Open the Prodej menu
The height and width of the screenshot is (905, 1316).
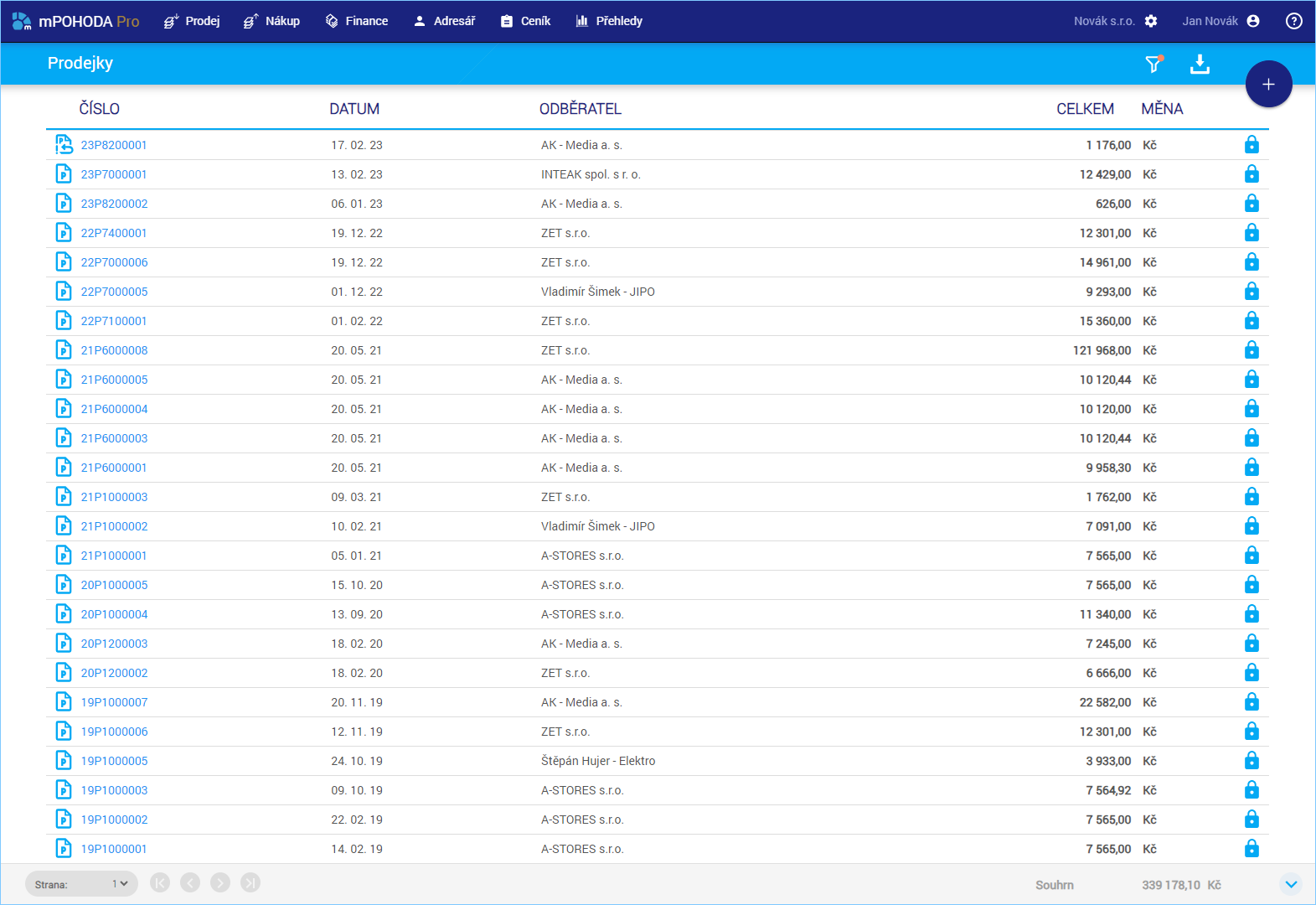point(191,21)
